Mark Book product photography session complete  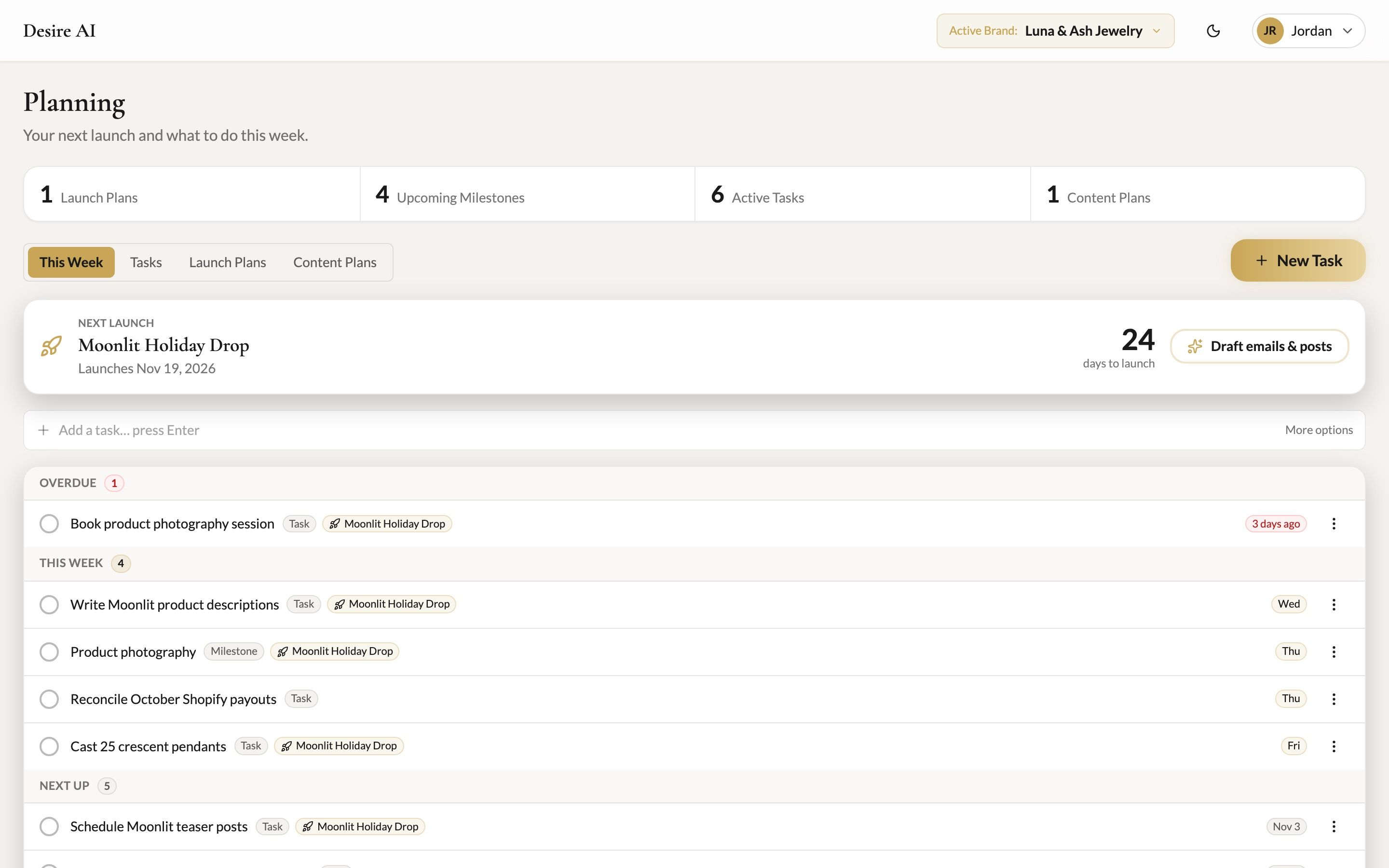[49, 524]
